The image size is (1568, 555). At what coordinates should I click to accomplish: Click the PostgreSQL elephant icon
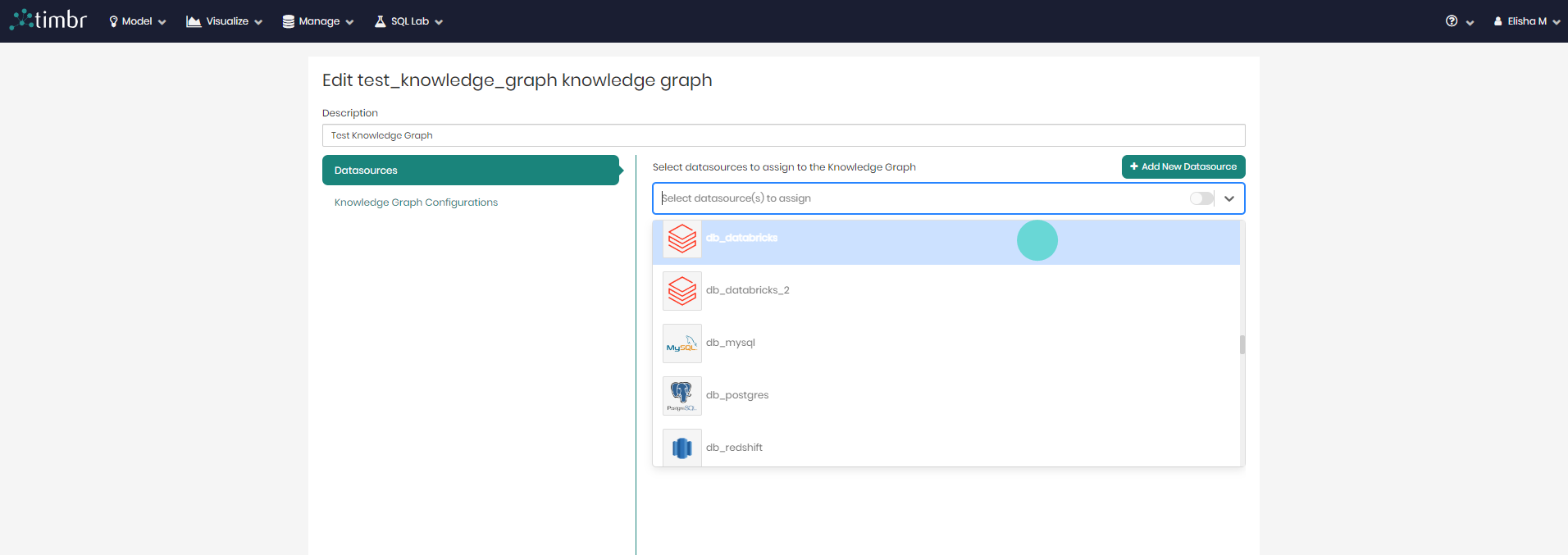point(681,396)
